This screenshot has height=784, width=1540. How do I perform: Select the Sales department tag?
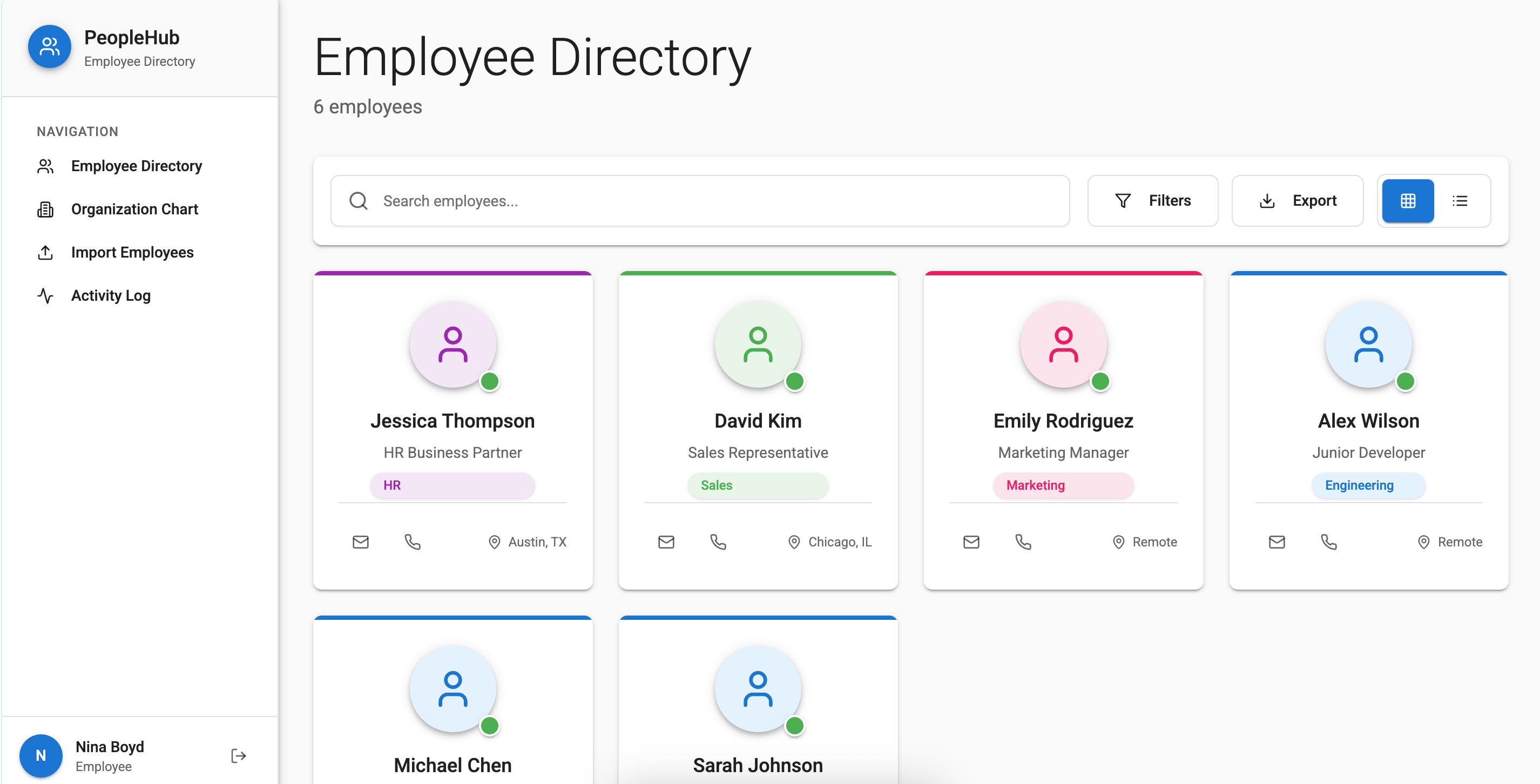(758, 485)
